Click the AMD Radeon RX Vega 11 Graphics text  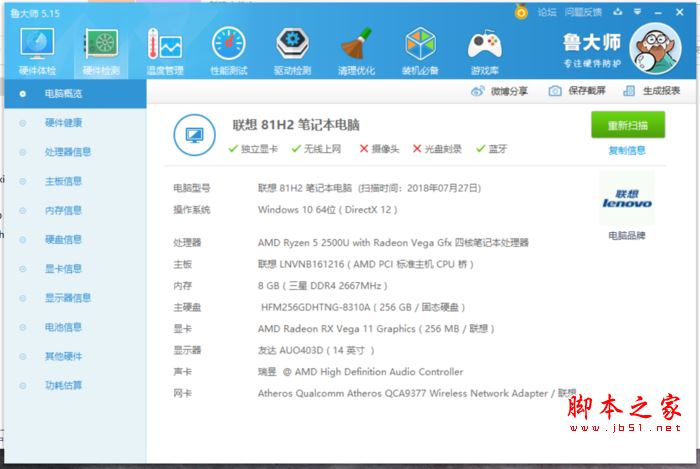coord(376,329)
